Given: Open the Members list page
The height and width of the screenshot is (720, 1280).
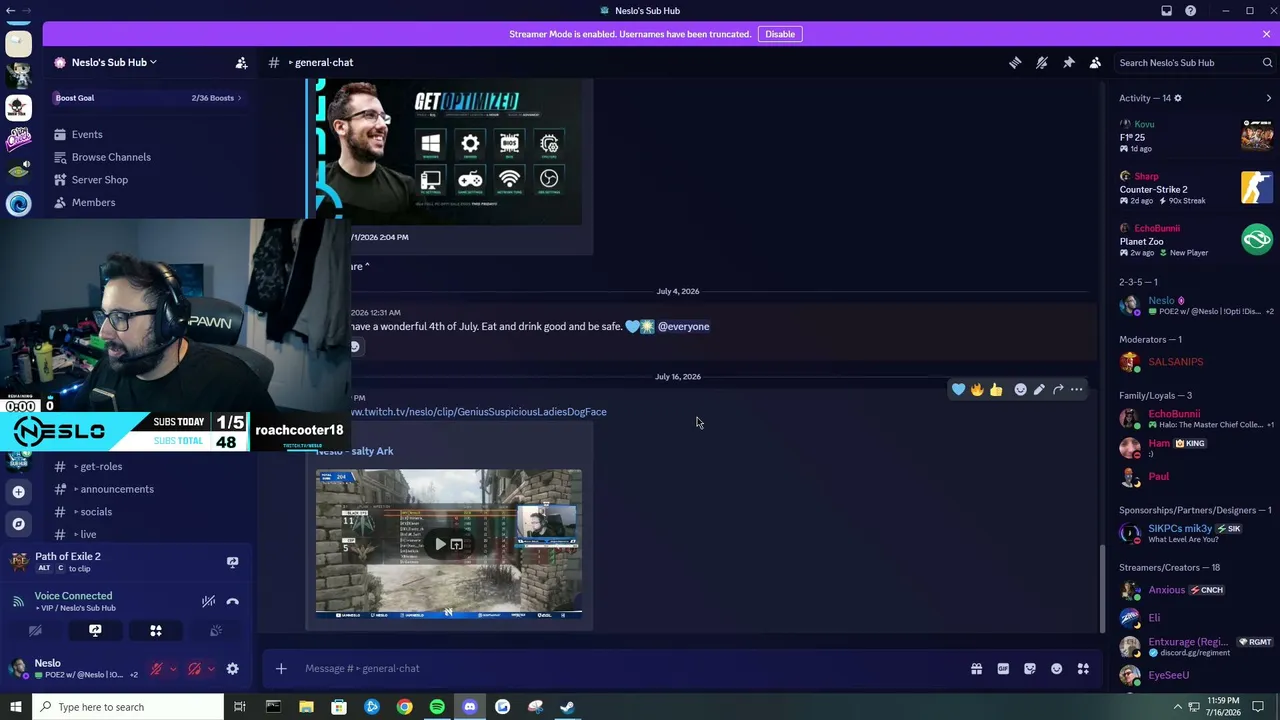Looking at the screenshot, I should point(93,202).
